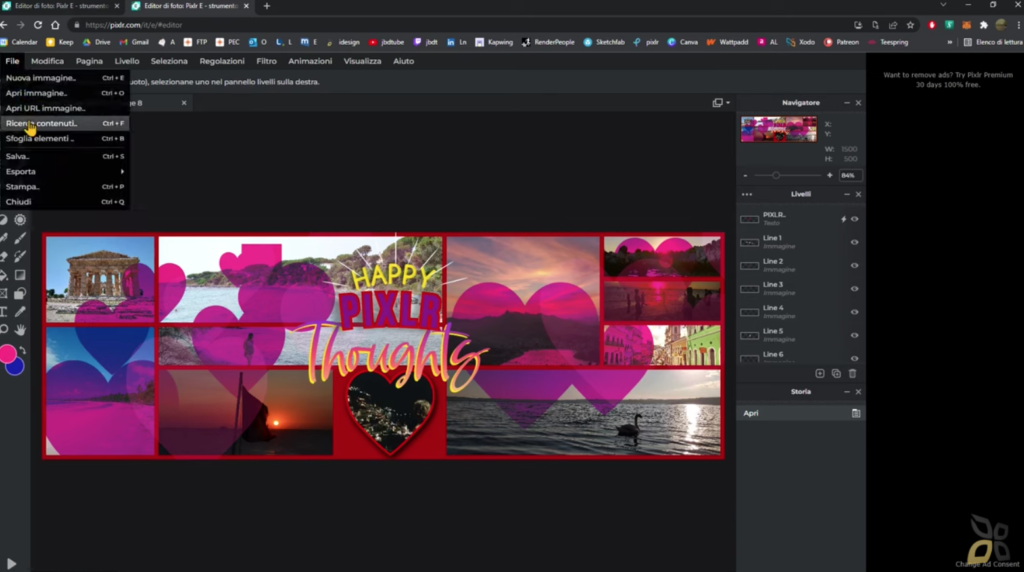Select the Eraser tool
The width and height of the screenshot is (1024, 572).
(x=3, y=257)
